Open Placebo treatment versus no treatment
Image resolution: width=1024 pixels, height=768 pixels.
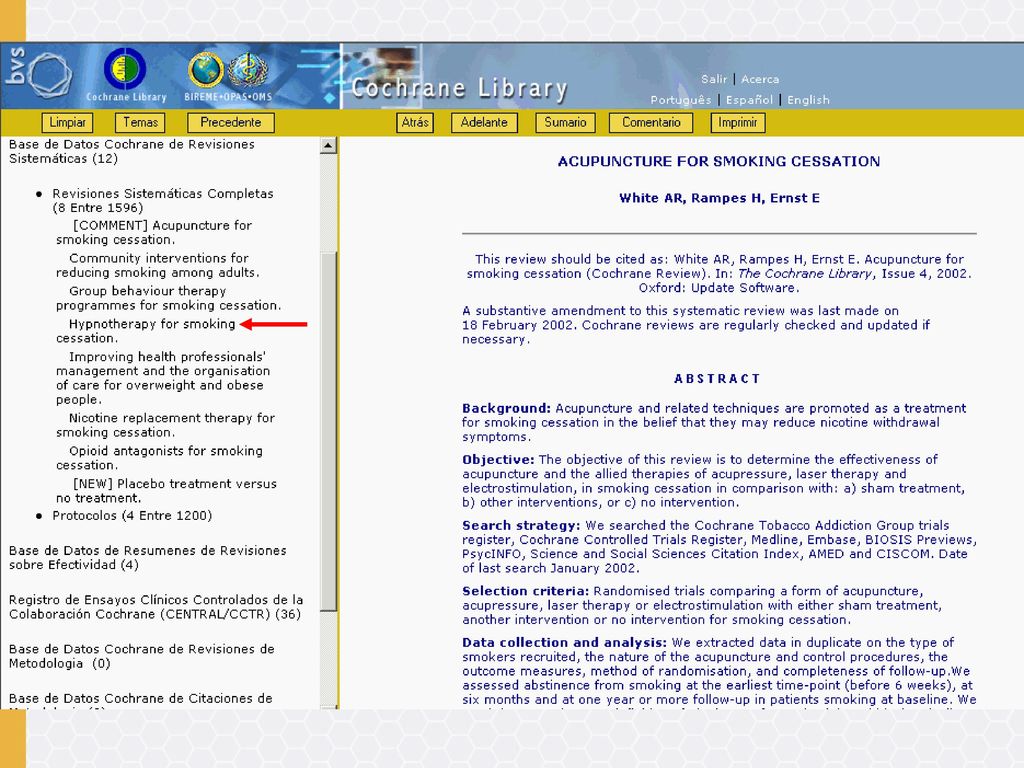(166, 490)
